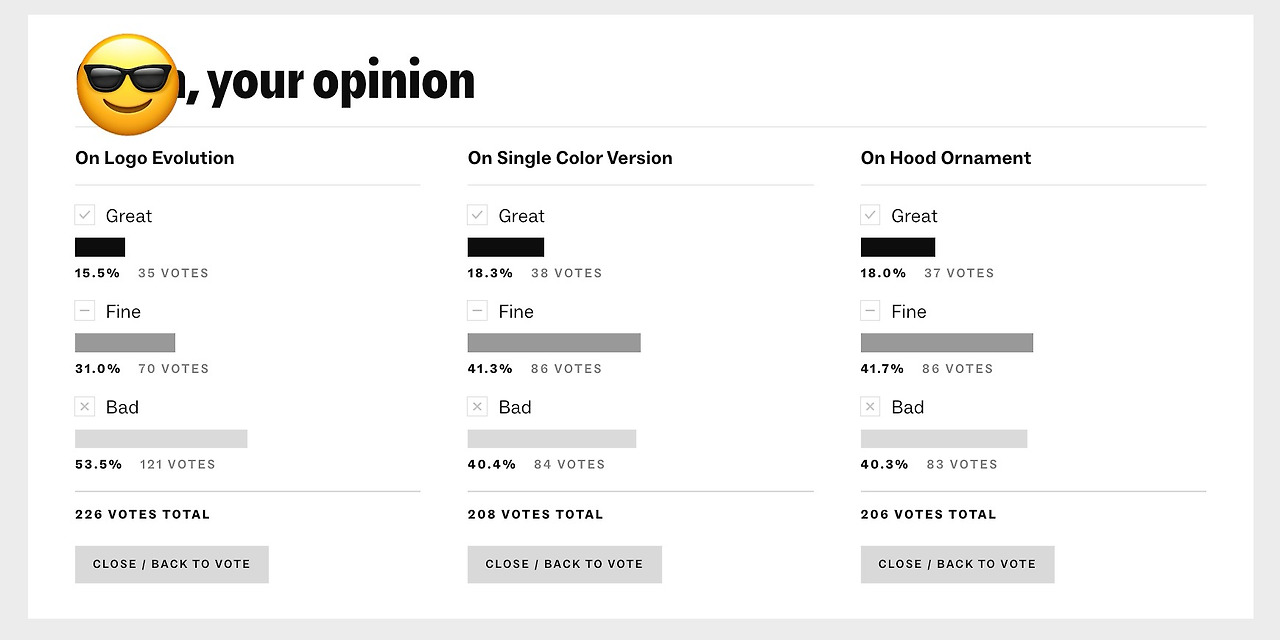
Task: Select the Bad box under Hood Ornament
Action: point(871,407)
